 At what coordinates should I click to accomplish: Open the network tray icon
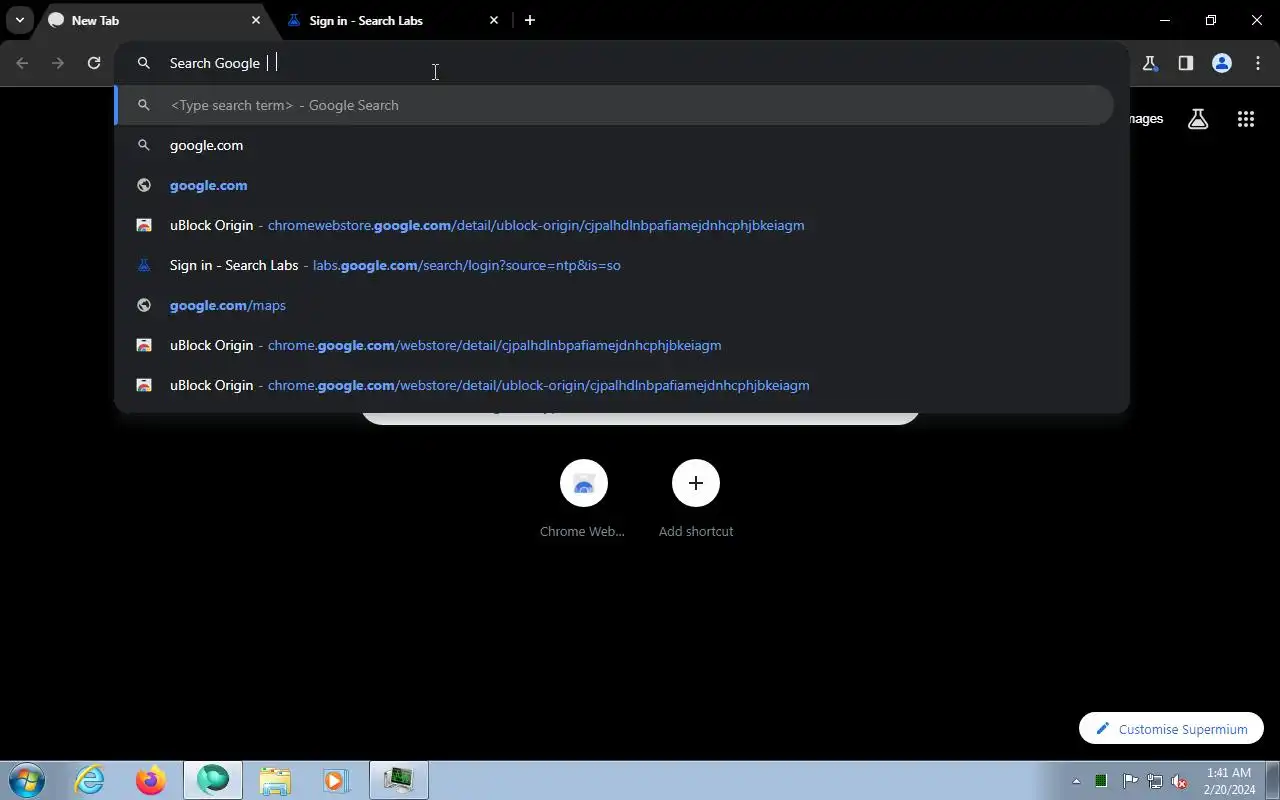(x=1155, y=781)
